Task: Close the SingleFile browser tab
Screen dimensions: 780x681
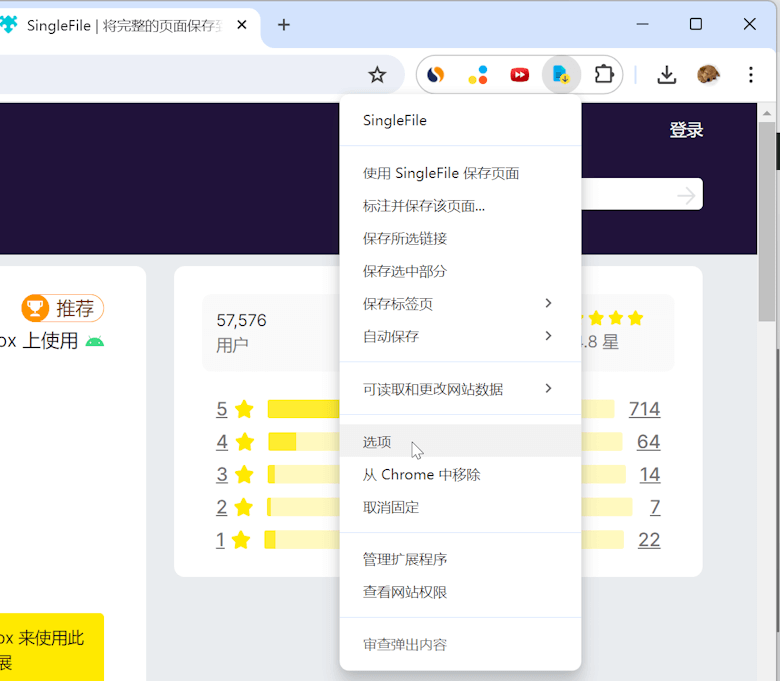Action: (242, 24)
